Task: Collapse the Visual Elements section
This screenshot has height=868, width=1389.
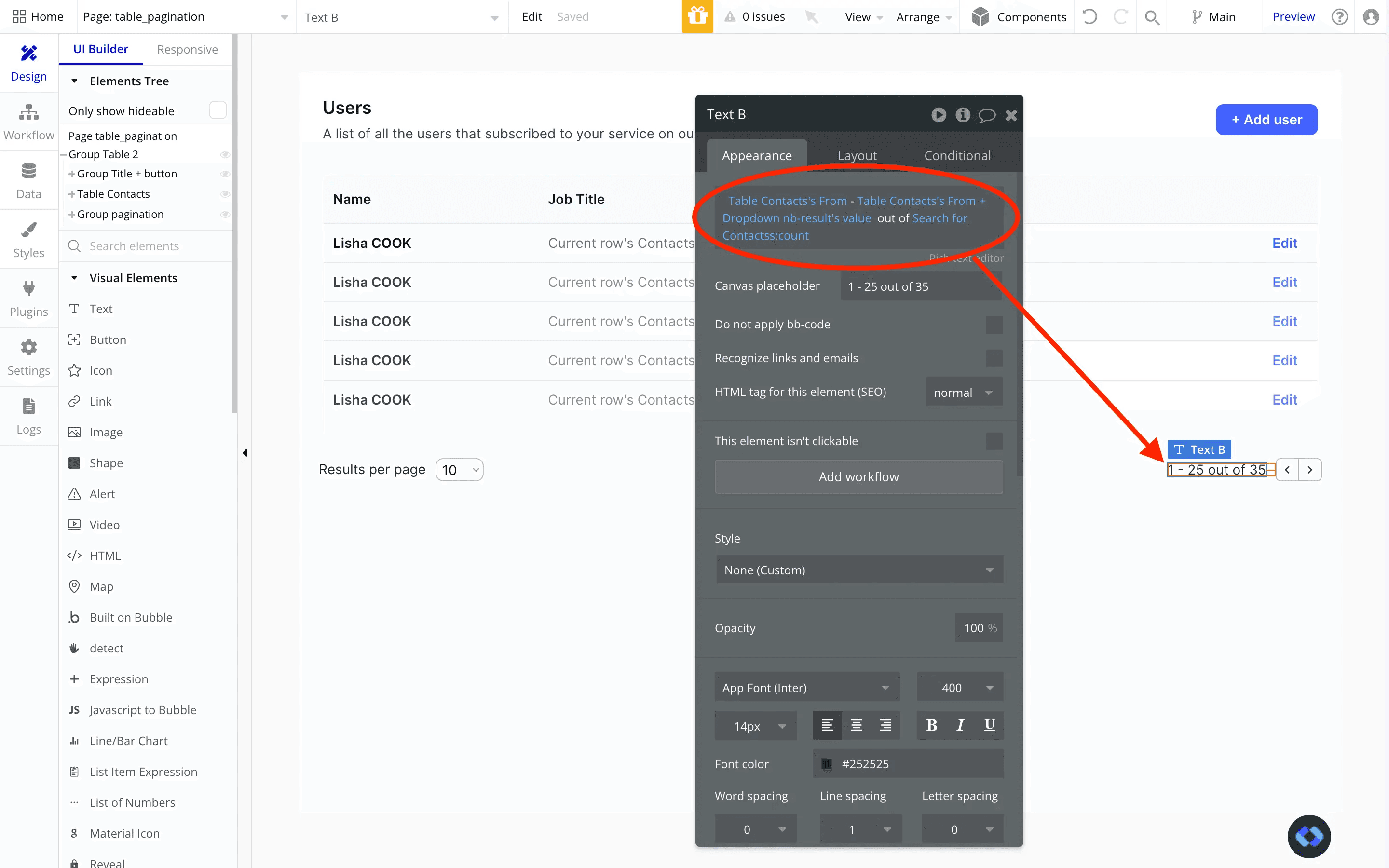Action: pos(74,278)
